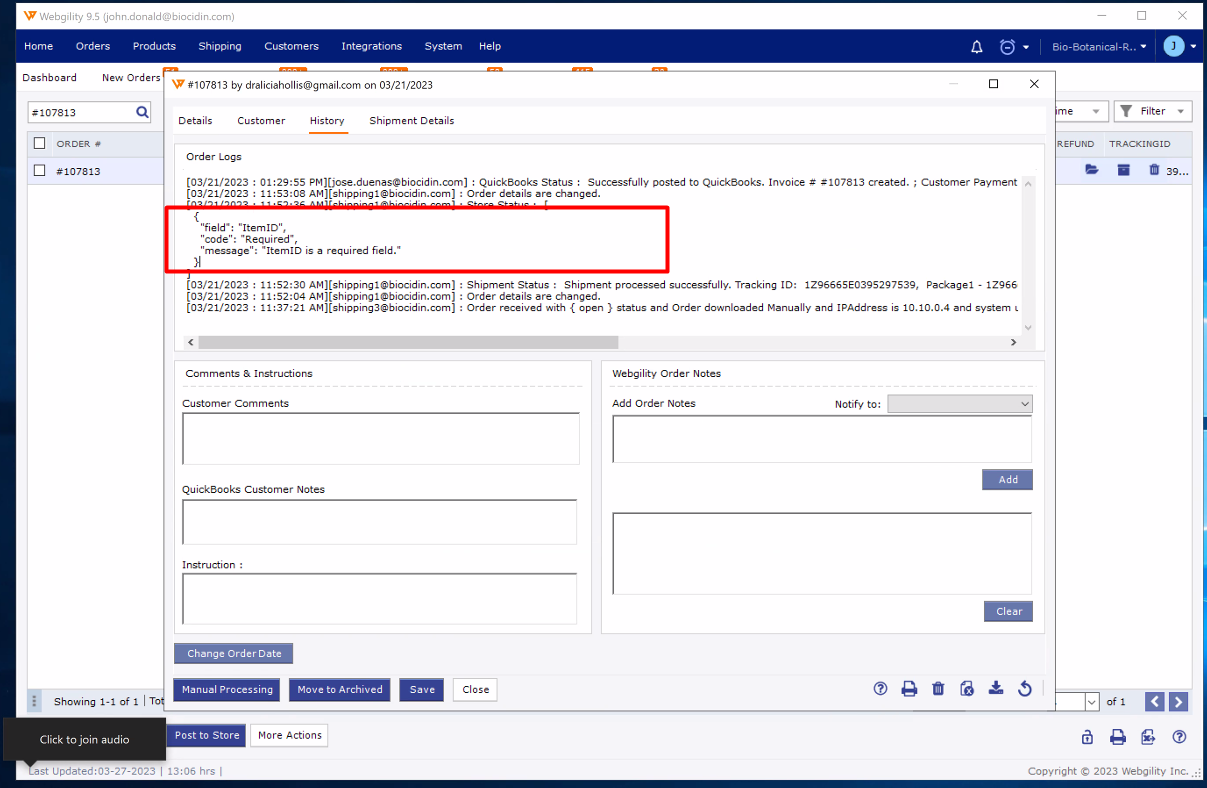The image size is (1207, 788).
Task: Check the box for order #107813
Action: point(40,171)
